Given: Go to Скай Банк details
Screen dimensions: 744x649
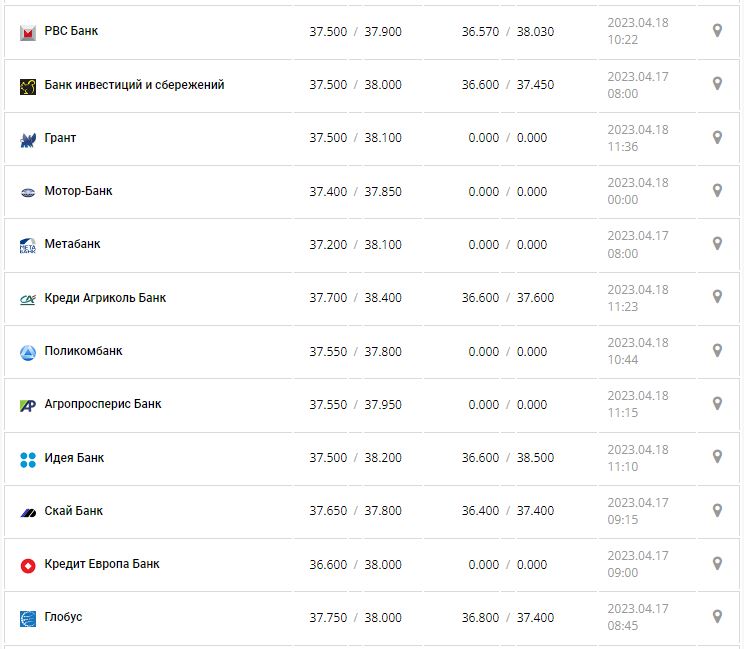Looking at the screenshot, I should 74,511.
